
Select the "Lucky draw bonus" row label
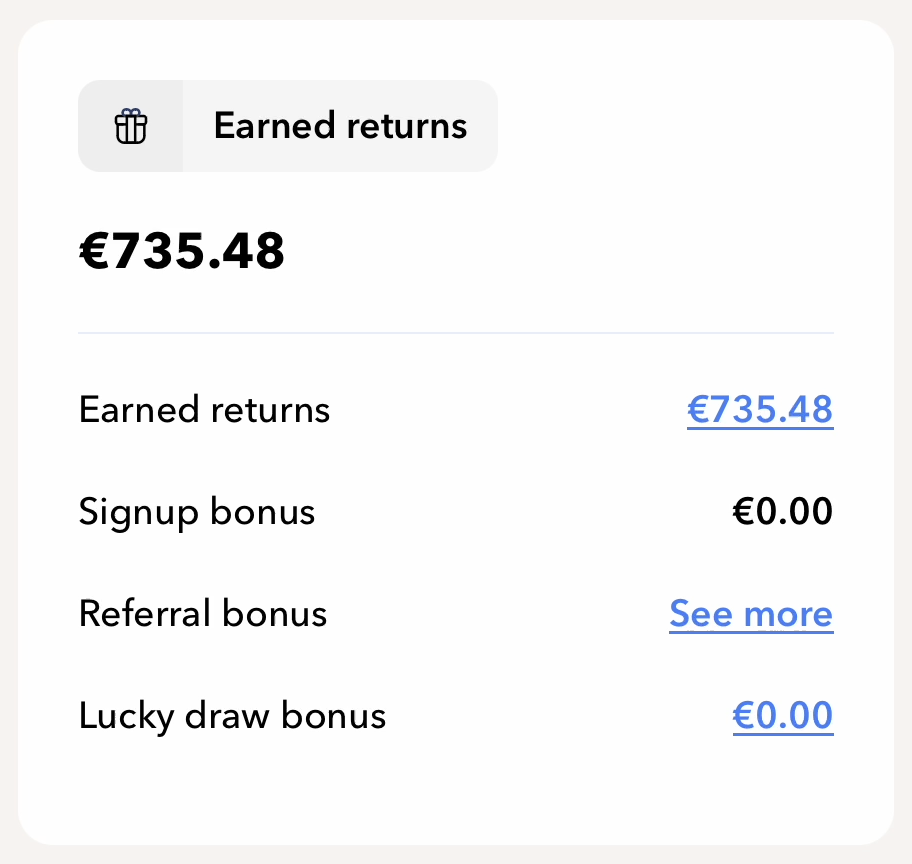(232, 716)
